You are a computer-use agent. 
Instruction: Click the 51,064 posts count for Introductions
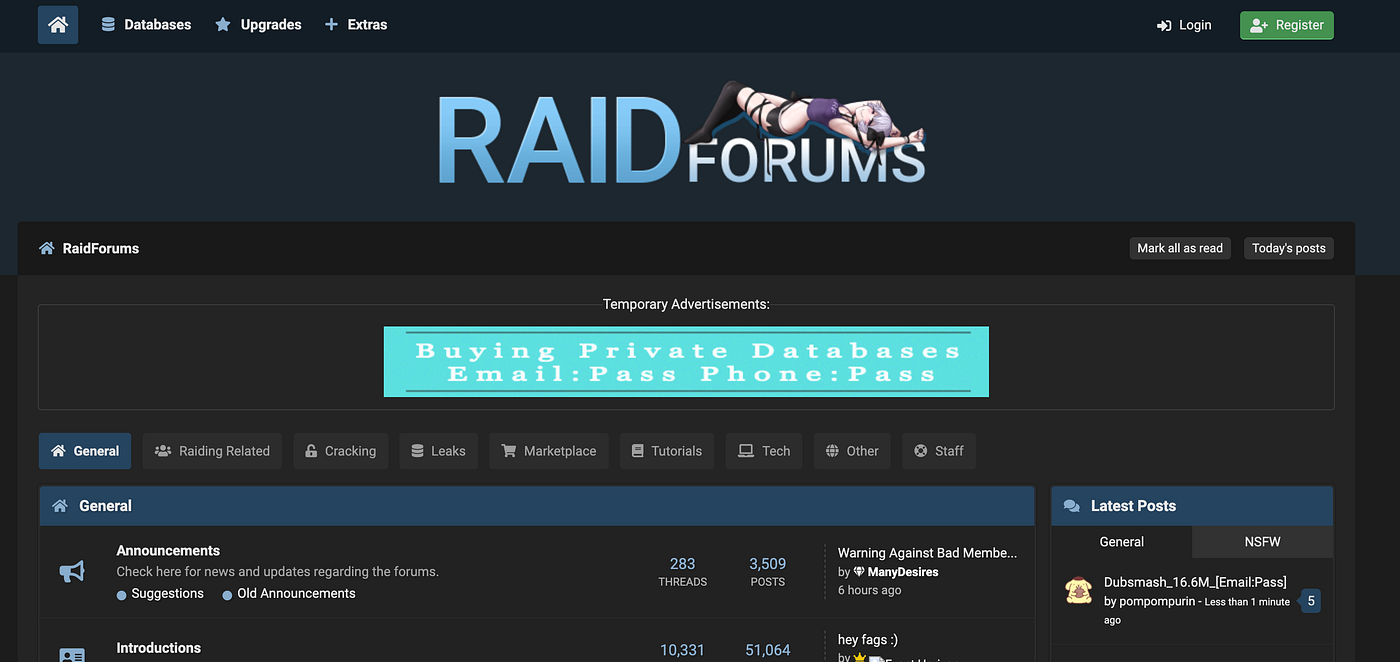click(768, 650)
